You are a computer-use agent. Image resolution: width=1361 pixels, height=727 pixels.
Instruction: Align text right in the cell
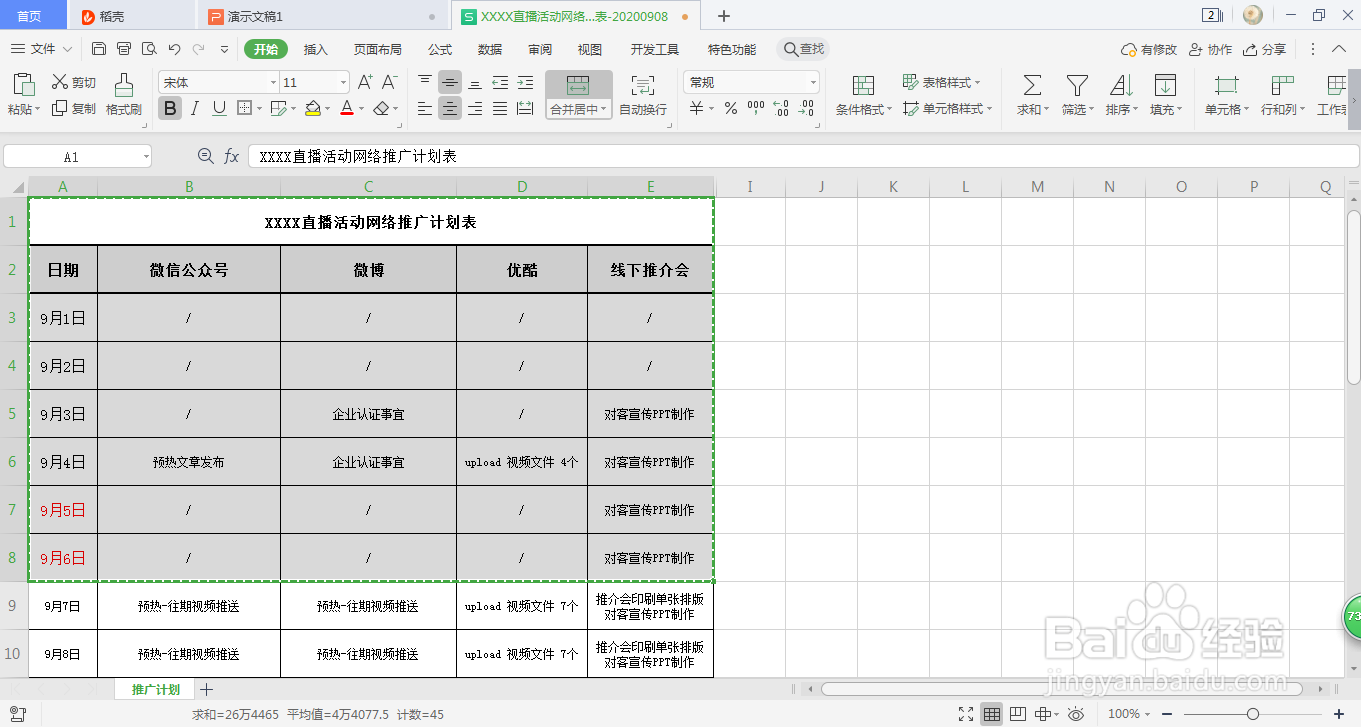pos(475,109)
